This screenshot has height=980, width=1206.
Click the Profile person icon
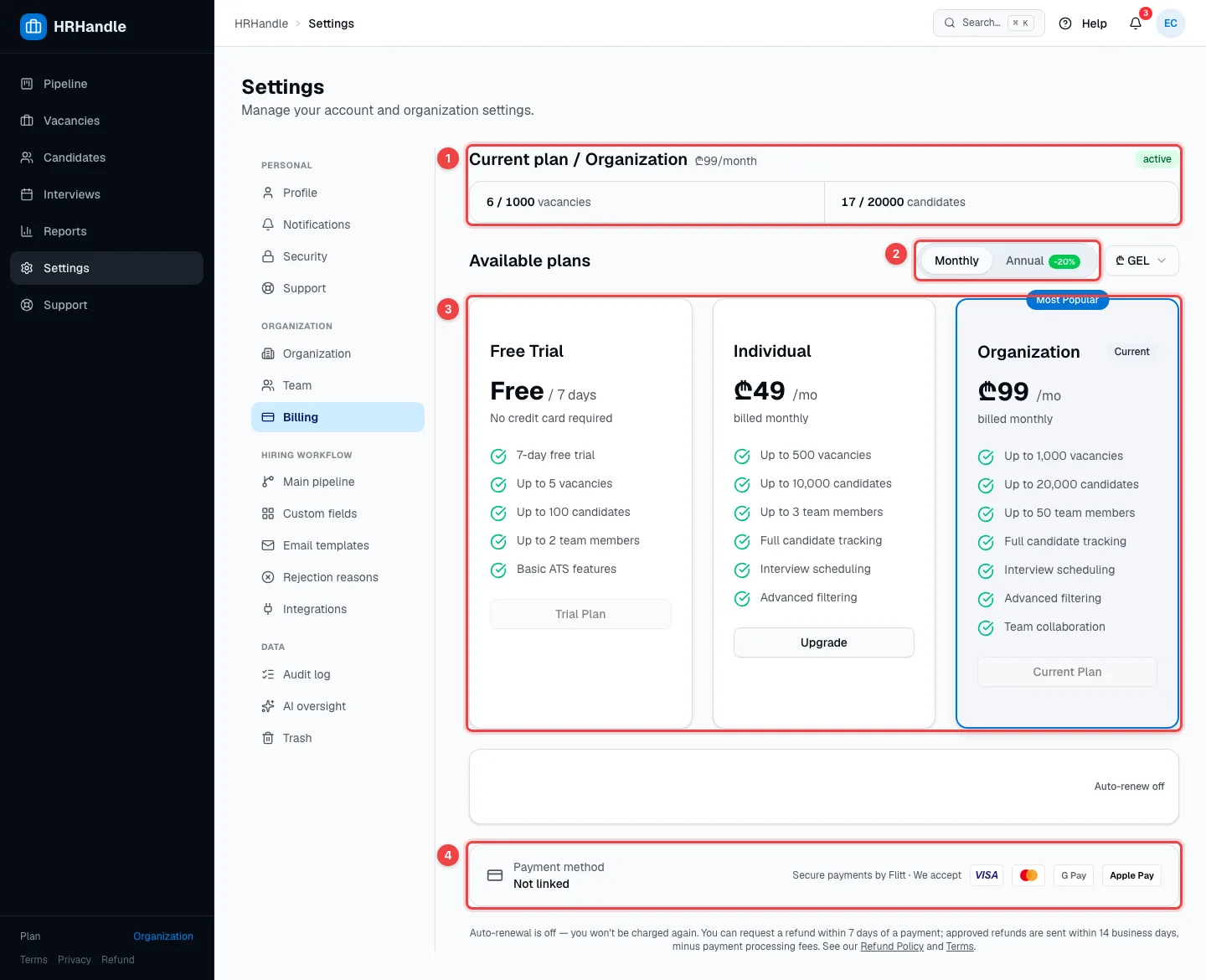(268, 193)
